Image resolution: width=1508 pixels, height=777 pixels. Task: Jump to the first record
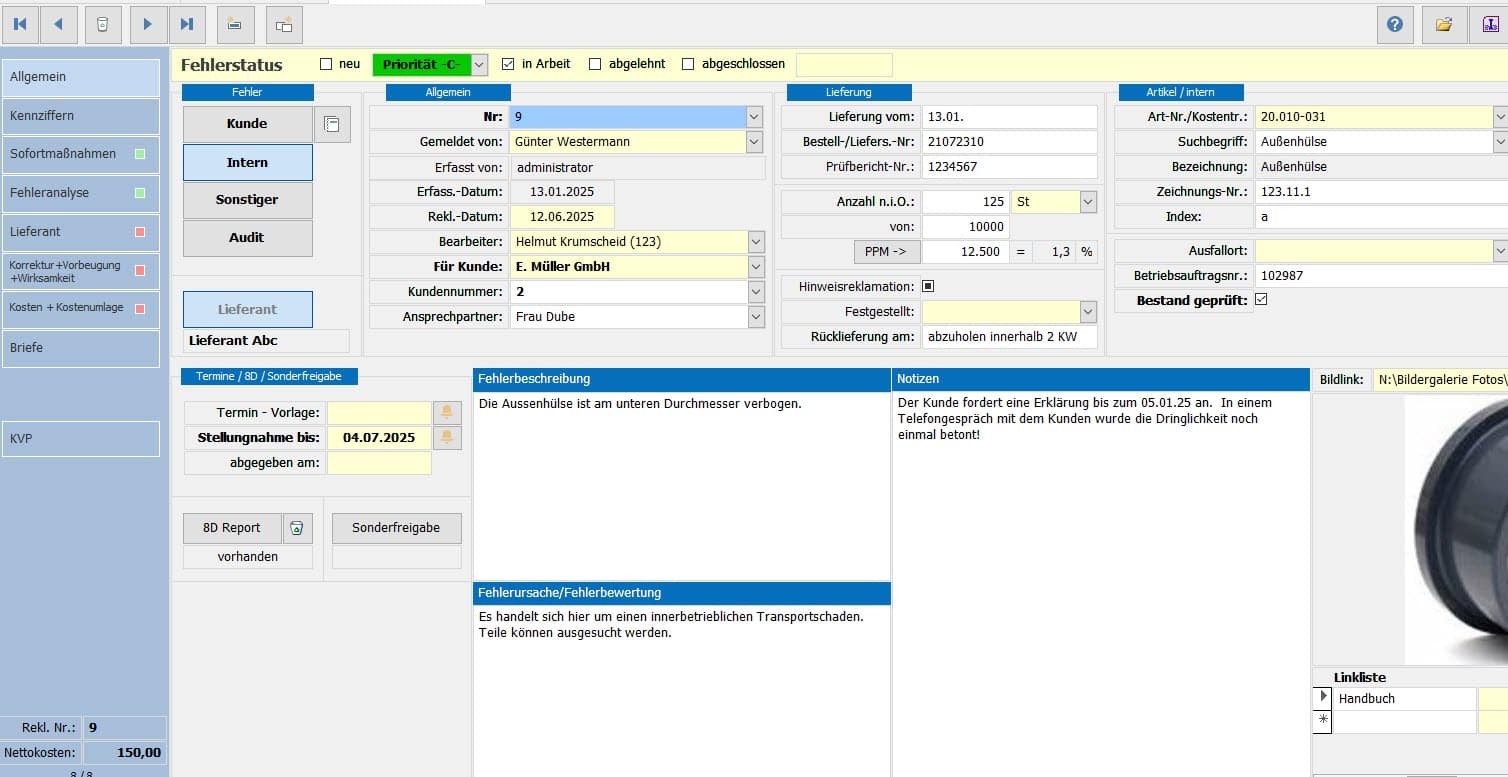(x=20, y=24)
